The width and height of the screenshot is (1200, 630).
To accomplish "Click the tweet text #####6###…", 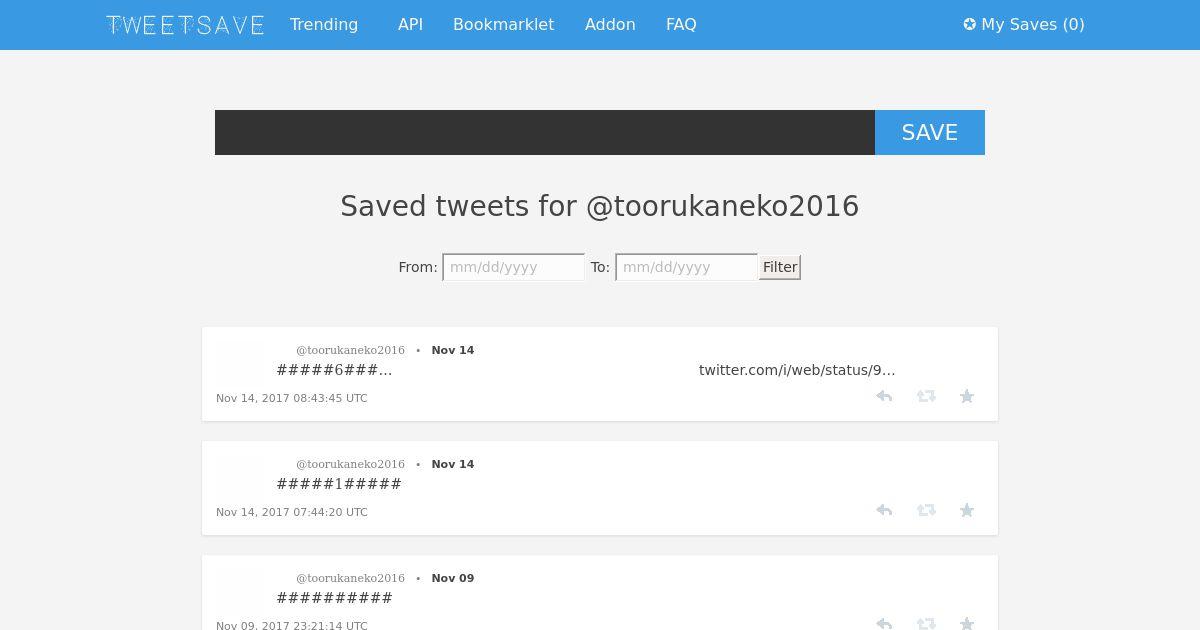I will click(x=335, y=370).
